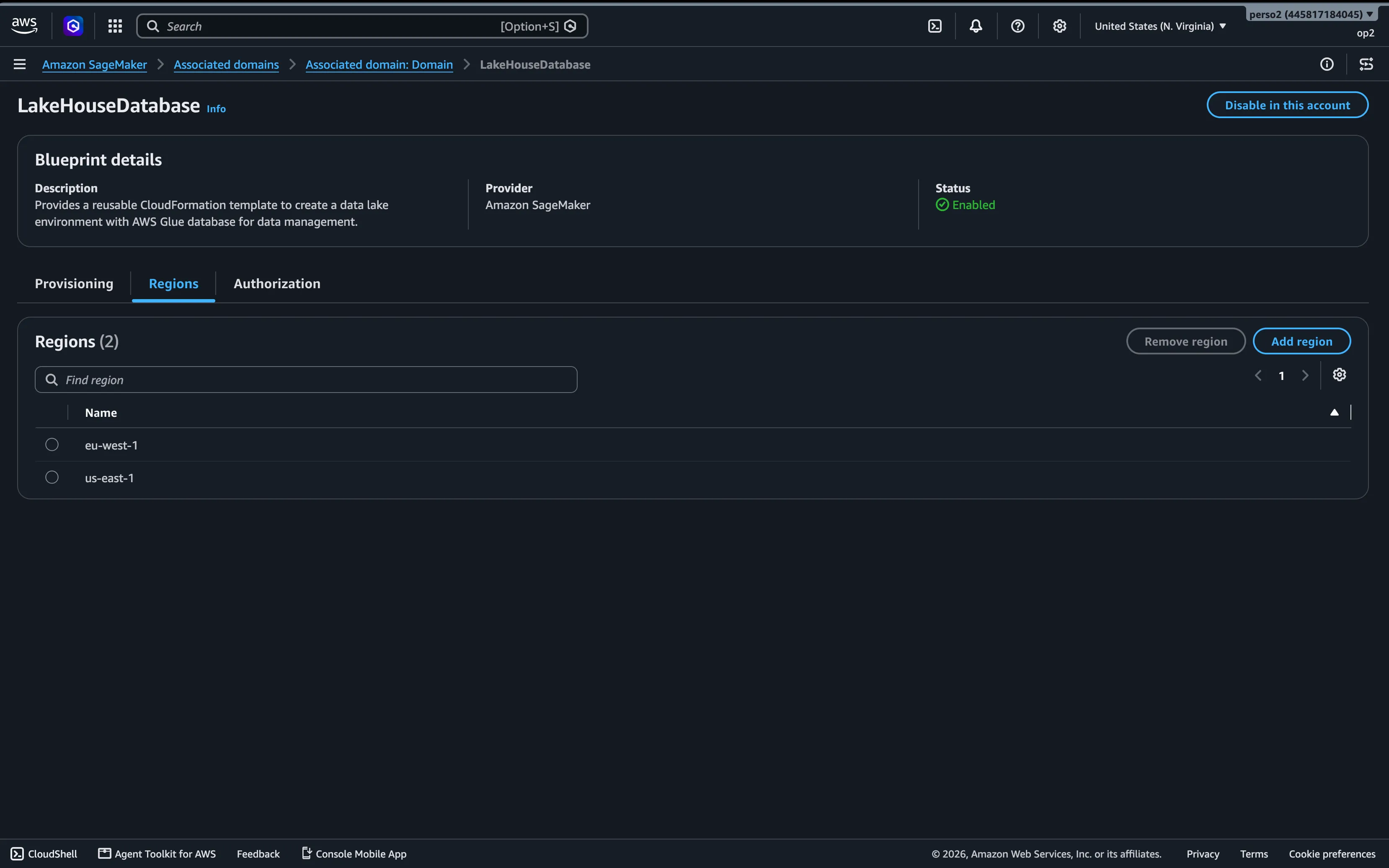Switch to the Authorization tab
This screenshot has height=868, width=1389.
click(276, 284)
